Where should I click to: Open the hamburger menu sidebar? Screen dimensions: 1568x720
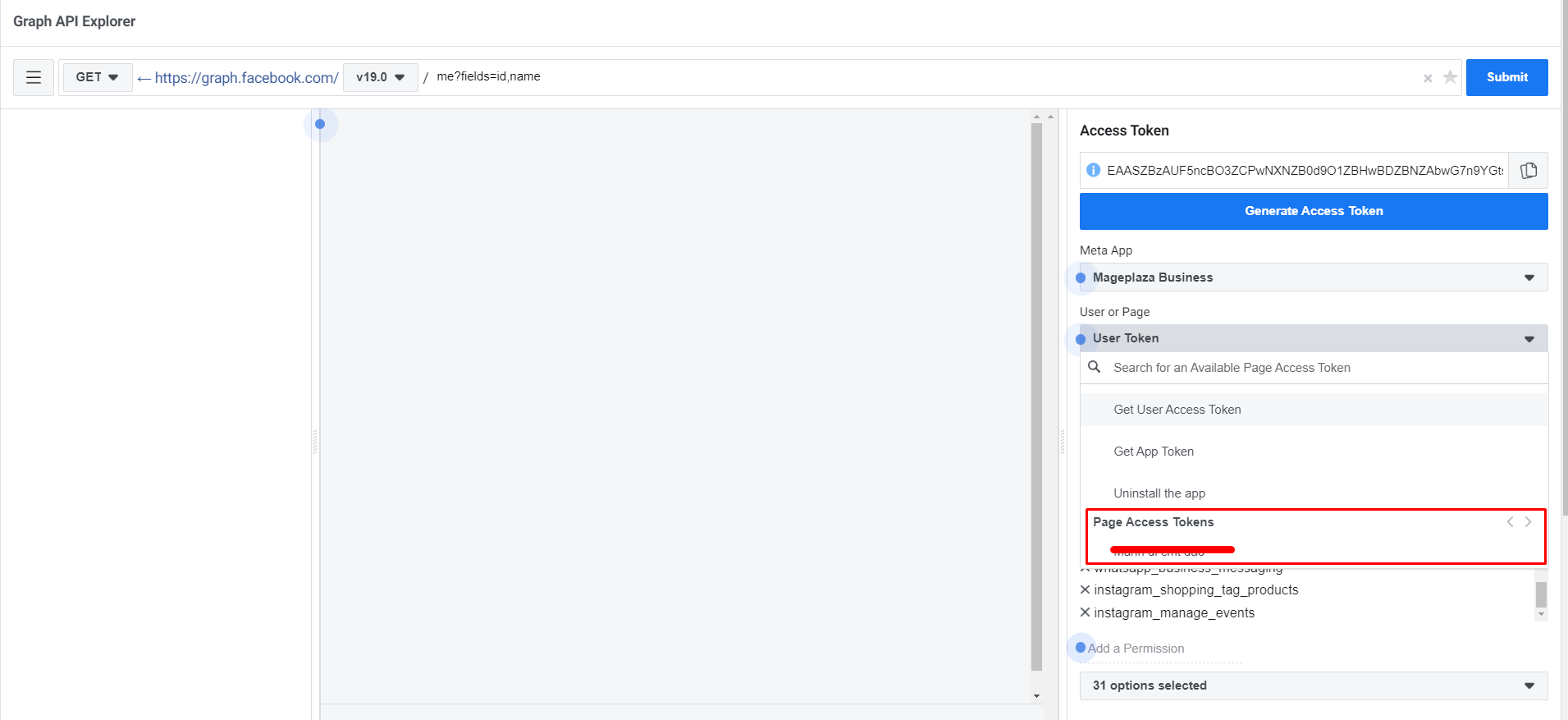34,77
